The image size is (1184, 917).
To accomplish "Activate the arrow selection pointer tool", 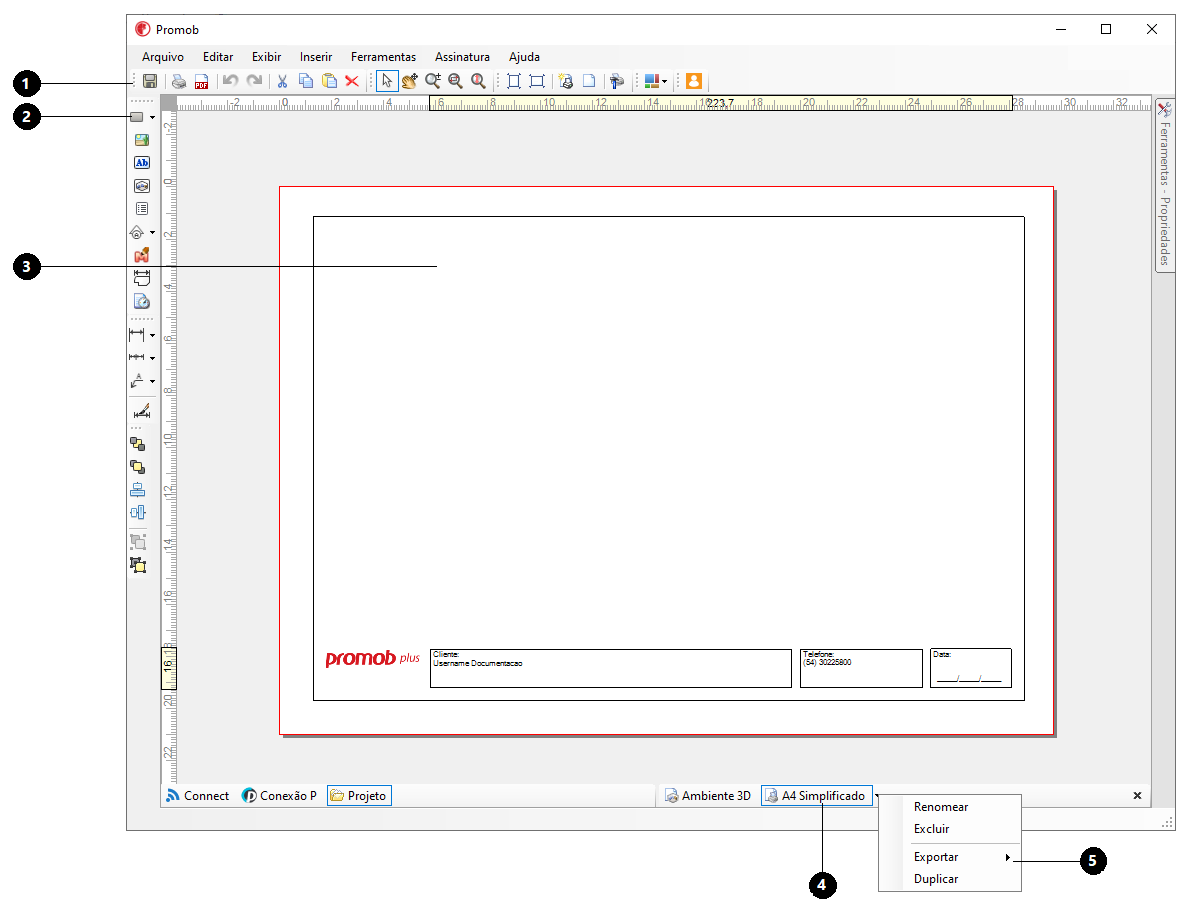I will [x=387, y=82].
